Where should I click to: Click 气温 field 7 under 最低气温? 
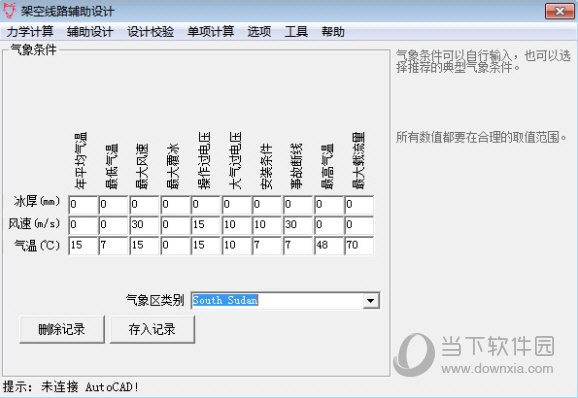point(114,246)
